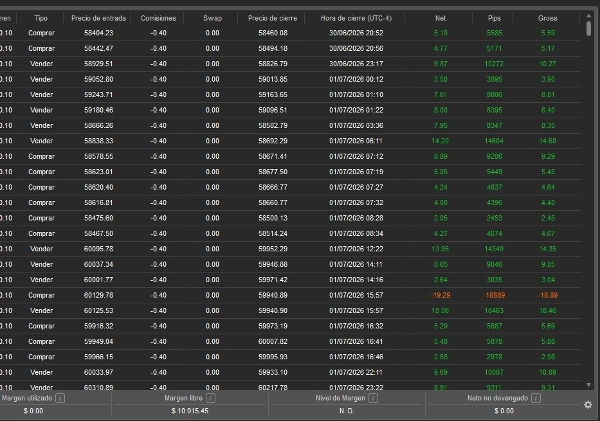Select entry price 58929.51
This screenshot has width=600, height=421.
pyautogui.click(x=99, y=64)
